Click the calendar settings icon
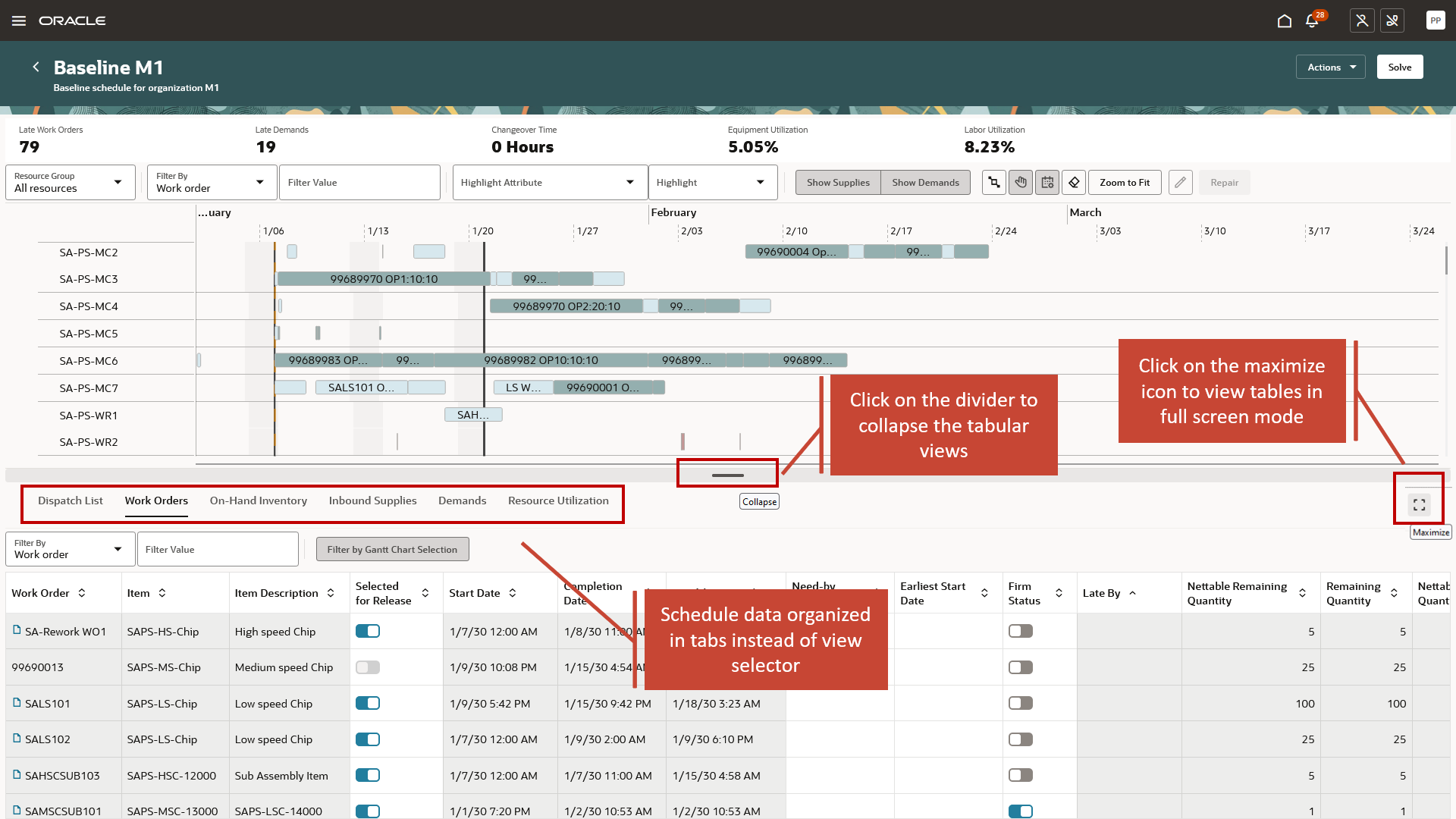Viewport: 1456px width, 819px height. pyautogui.click(x=1047, y=183)
